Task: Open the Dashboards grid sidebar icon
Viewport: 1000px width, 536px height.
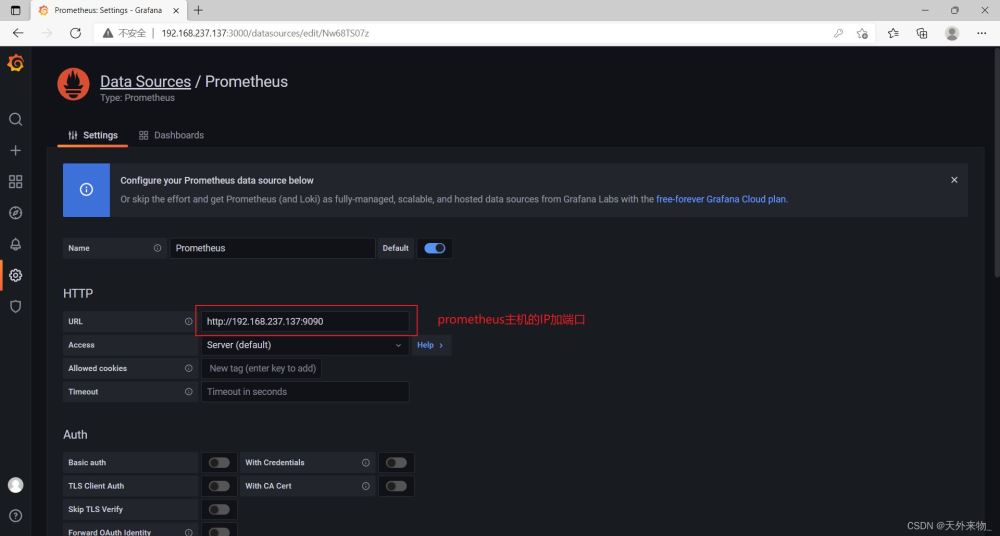Action: 15,181
